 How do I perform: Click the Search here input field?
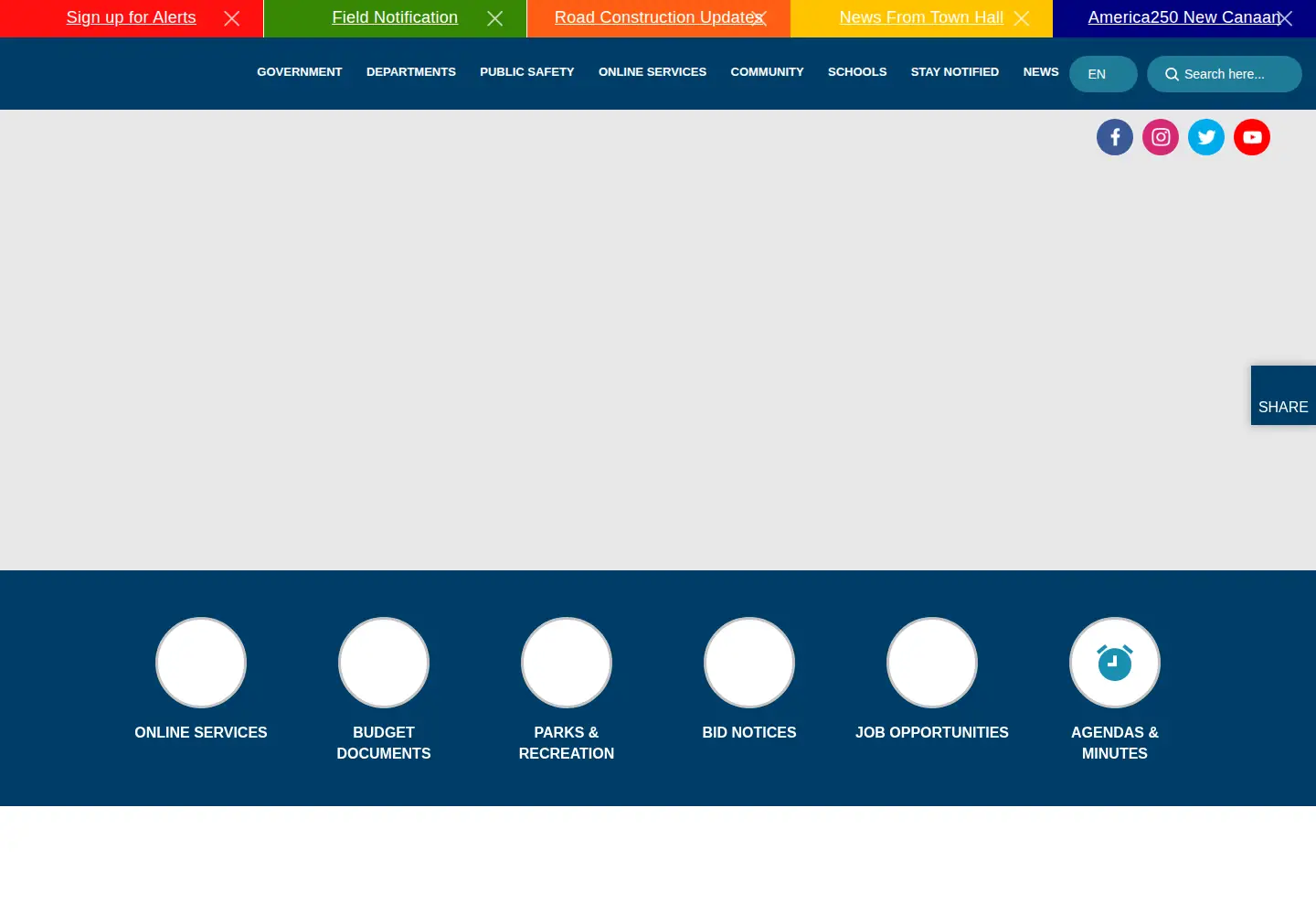point(1225,74)
